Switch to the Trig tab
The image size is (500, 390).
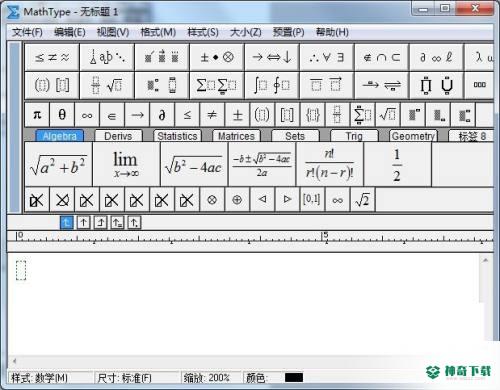[x=354, y=136]
